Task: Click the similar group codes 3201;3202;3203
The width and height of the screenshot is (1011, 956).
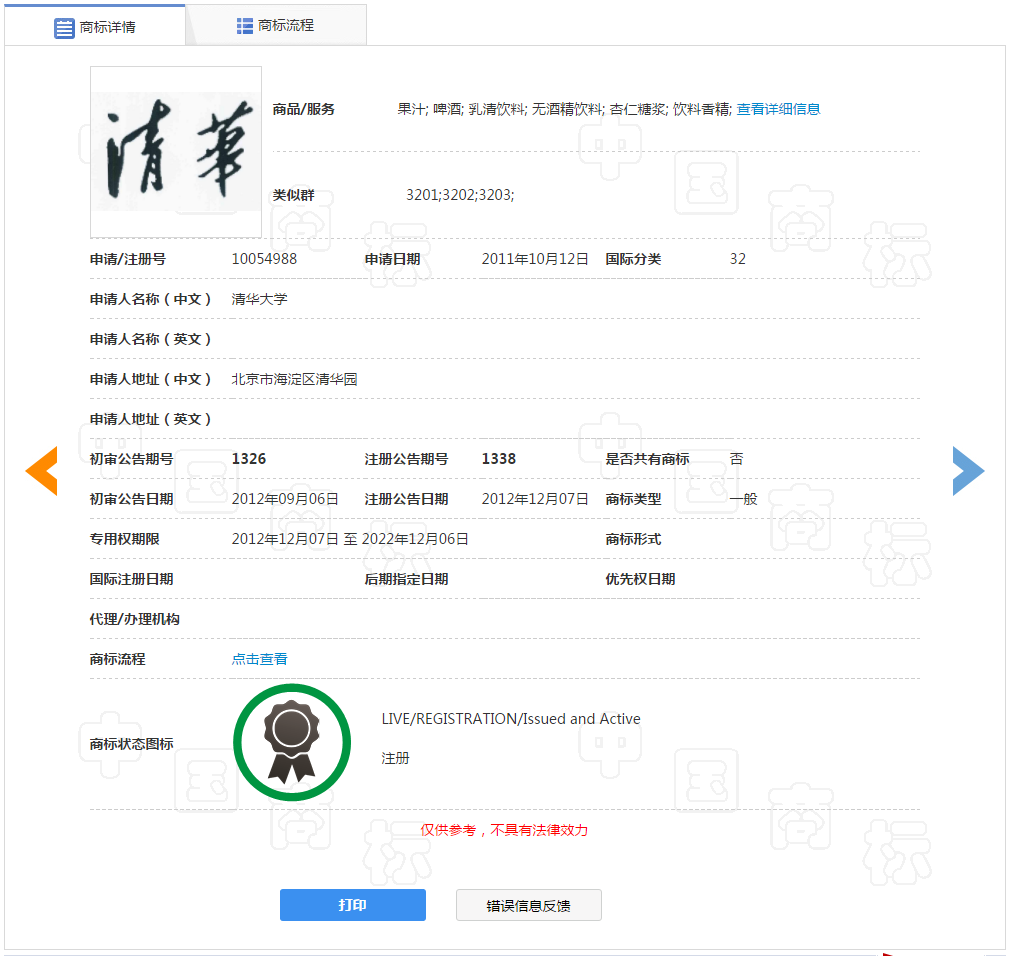Action: [460, 195]
